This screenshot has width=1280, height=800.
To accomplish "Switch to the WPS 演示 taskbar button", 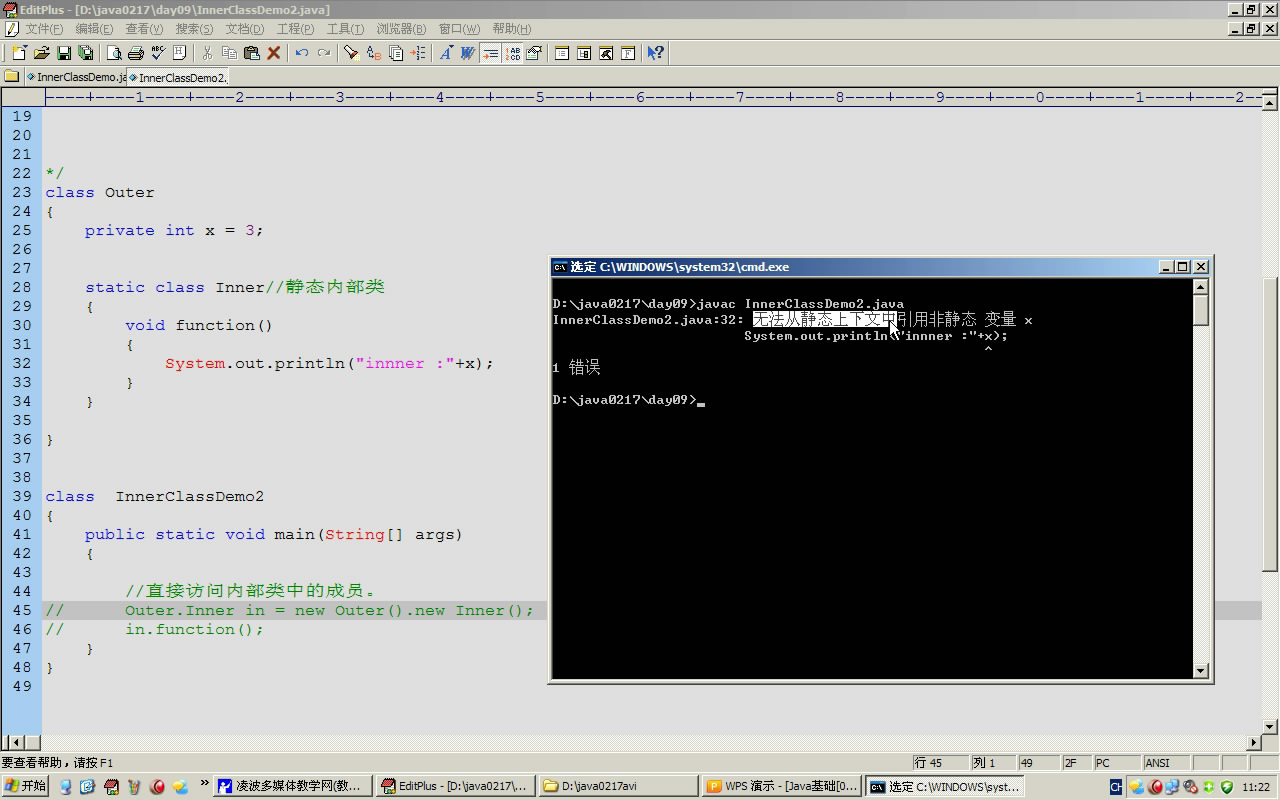I will point(782,787).
